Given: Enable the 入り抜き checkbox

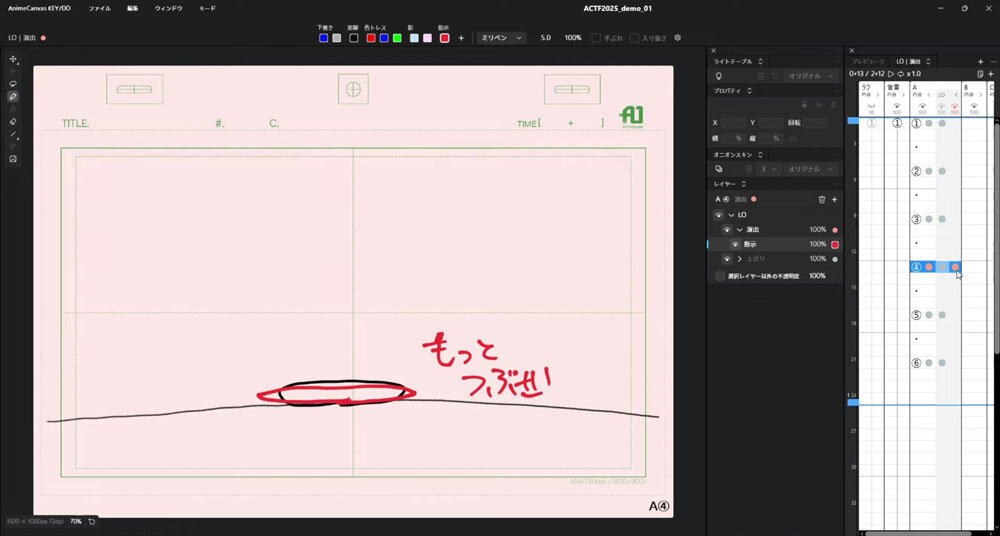Looking at the screenshot, I should click(x=634, y=38).
